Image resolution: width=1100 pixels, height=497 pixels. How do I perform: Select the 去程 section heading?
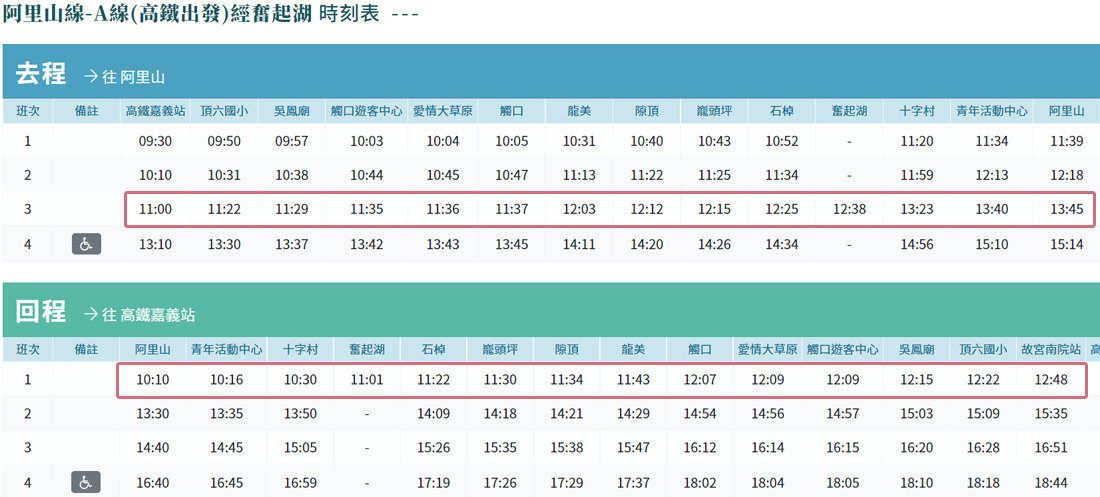(x=41, y=74)
